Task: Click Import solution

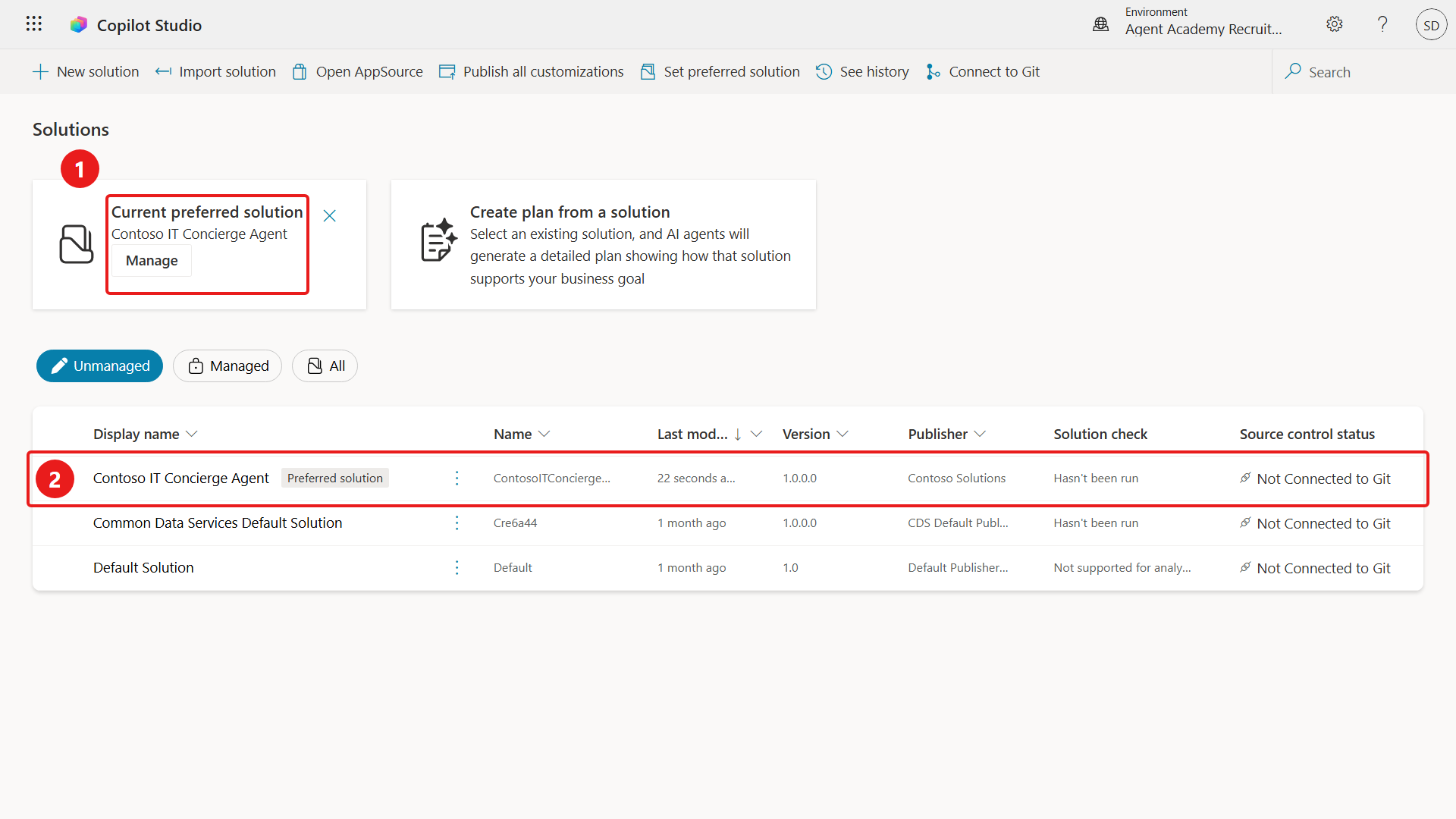Action: click(215, 71)
